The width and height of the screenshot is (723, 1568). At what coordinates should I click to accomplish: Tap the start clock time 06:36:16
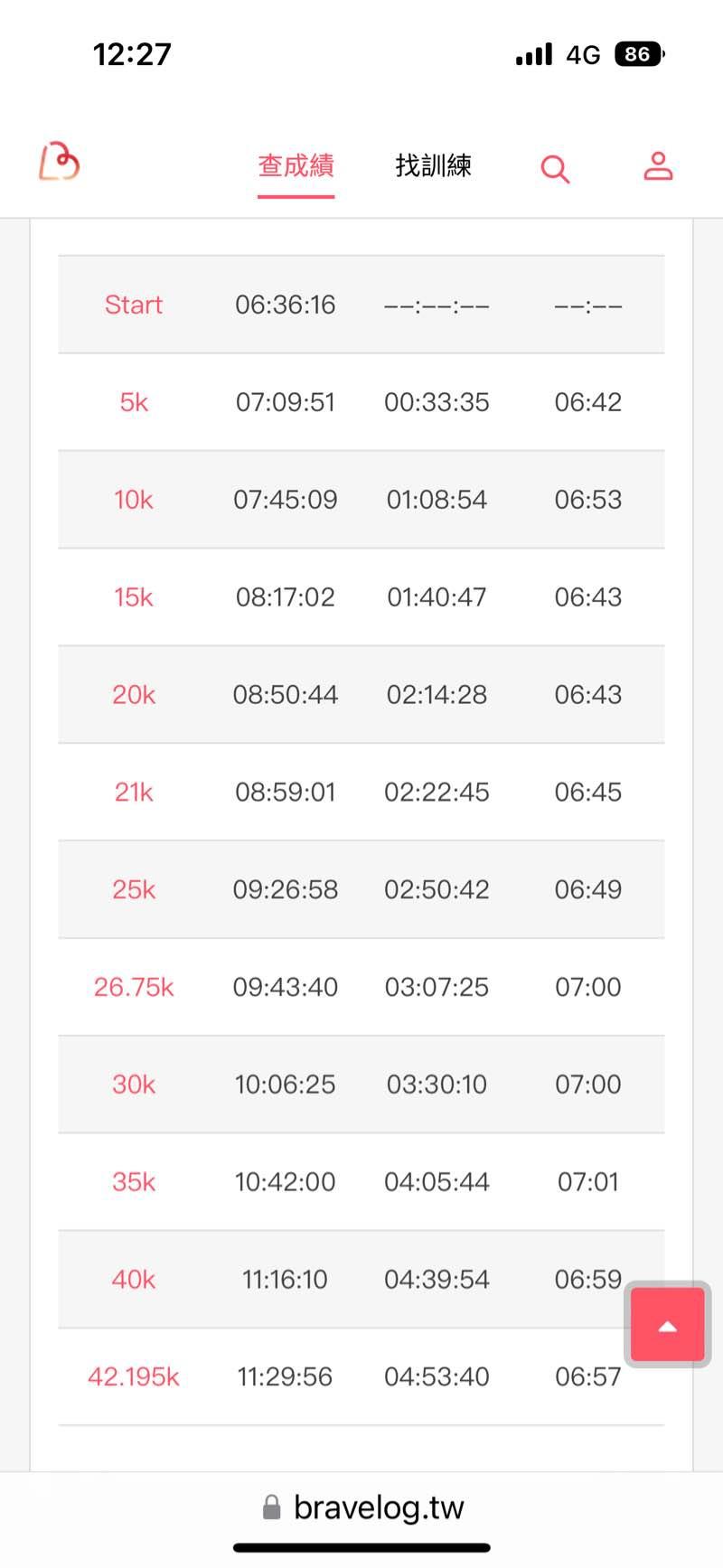[x=285, y=305]
